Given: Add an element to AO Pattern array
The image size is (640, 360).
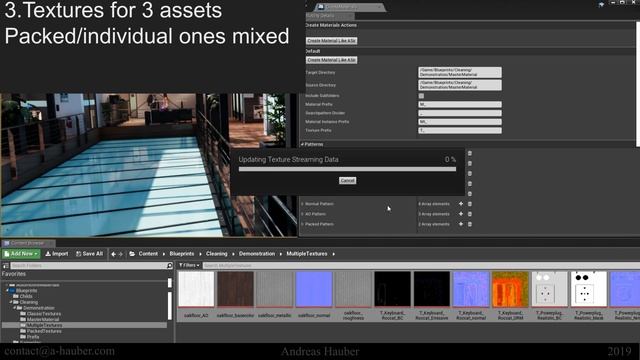Looking at the screenshot, I should (x=461, y=214).
